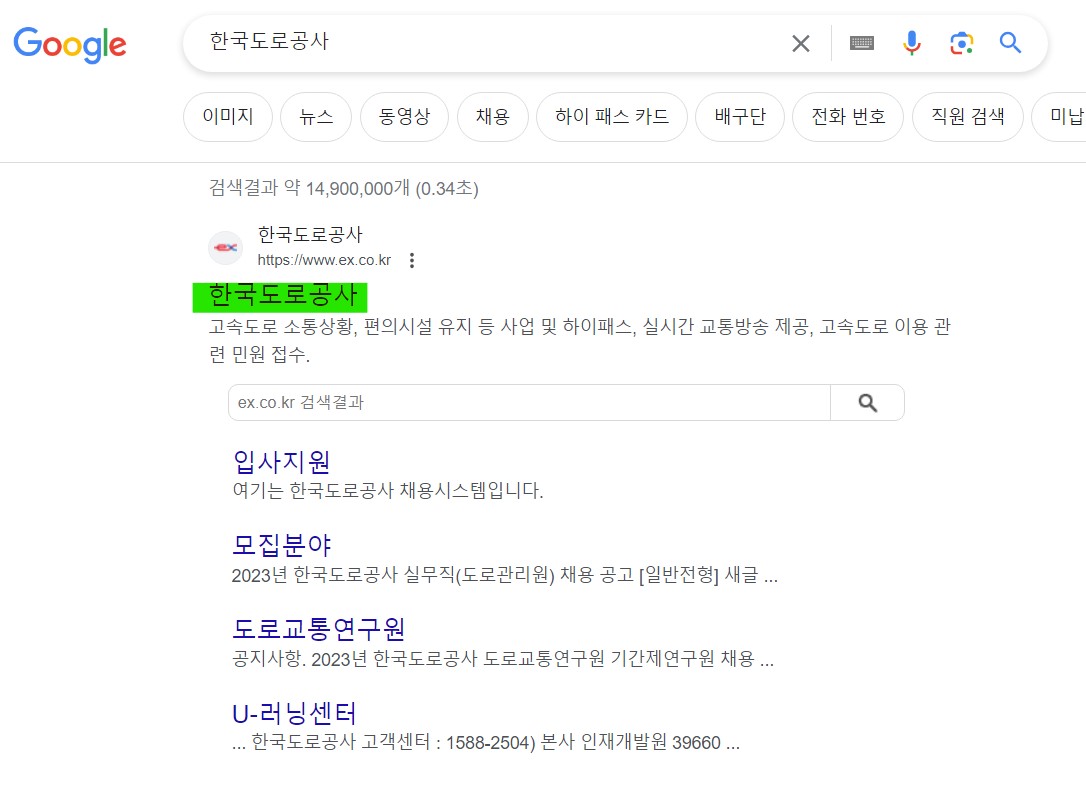Viewport: 1086px width, 788px height.
Task: Start voice search with the microphone icon
Action: click(x=911, y=44)
